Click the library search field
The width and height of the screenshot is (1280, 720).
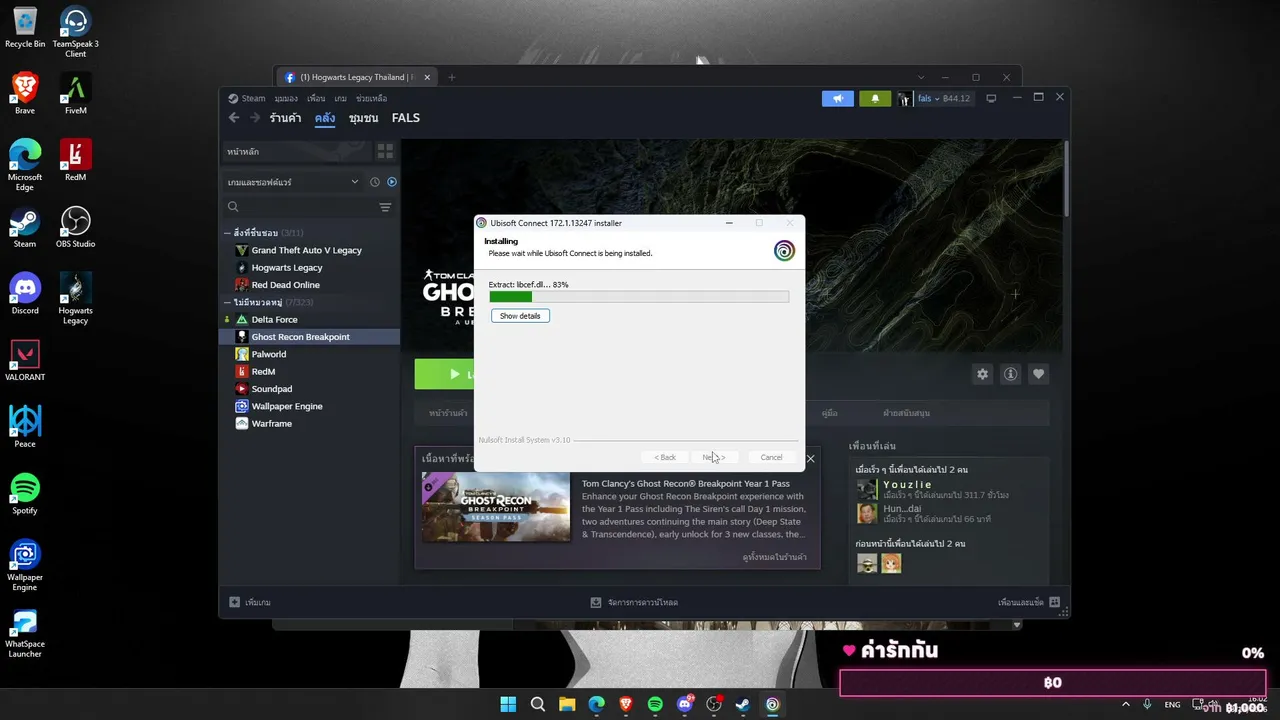point(300,207)
